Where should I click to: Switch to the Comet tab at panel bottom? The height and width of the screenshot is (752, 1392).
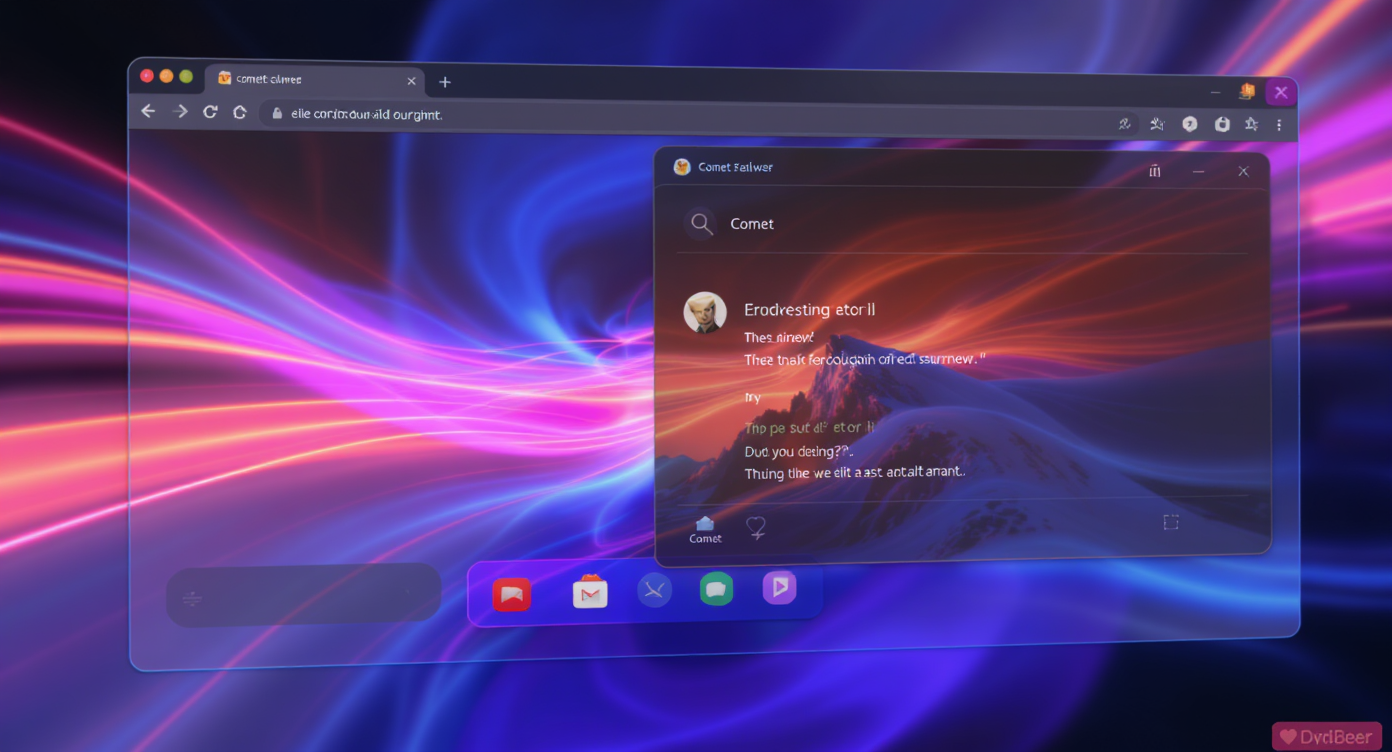(705, 529)
